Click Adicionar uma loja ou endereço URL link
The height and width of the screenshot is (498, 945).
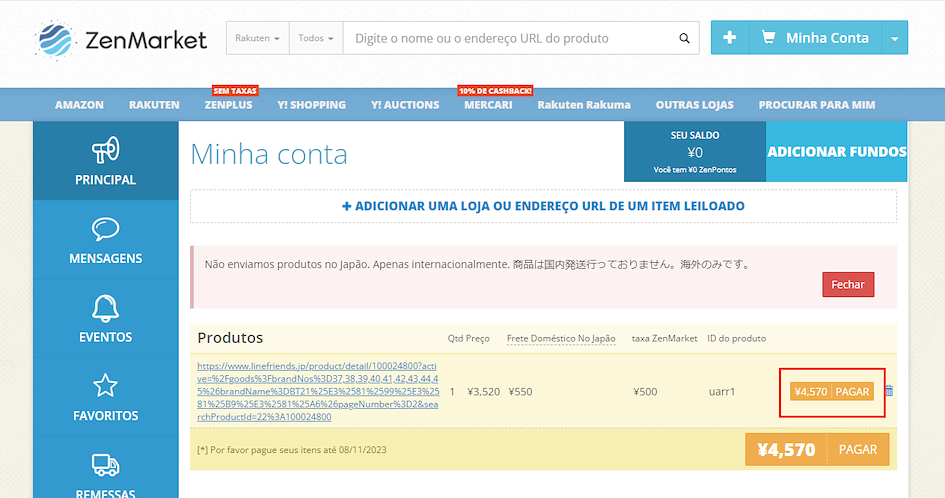click(543, 206)
